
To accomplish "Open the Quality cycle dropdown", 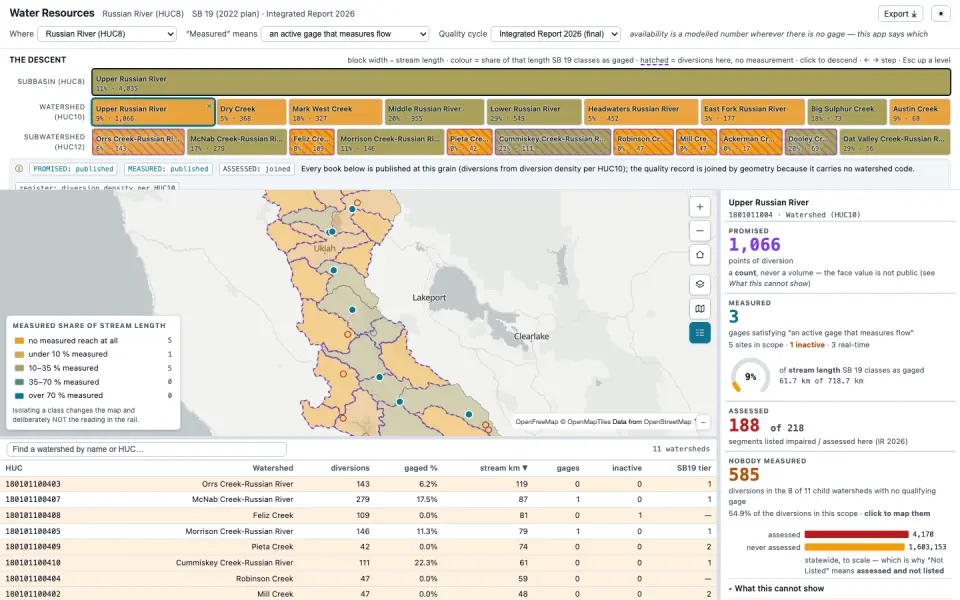I will tap(555, 34).
